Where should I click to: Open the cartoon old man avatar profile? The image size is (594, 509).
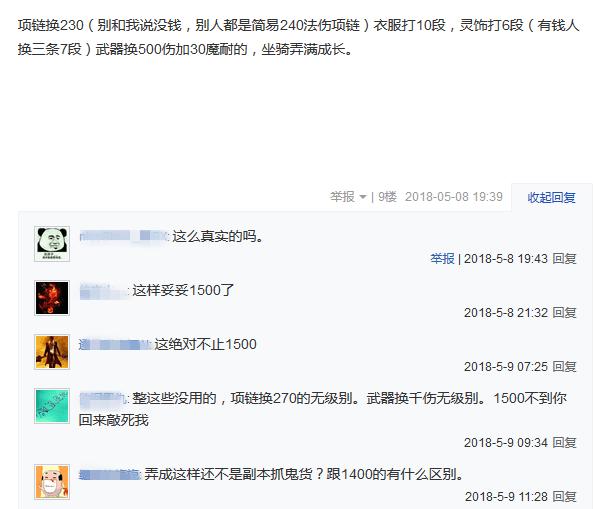pos(52,482)
